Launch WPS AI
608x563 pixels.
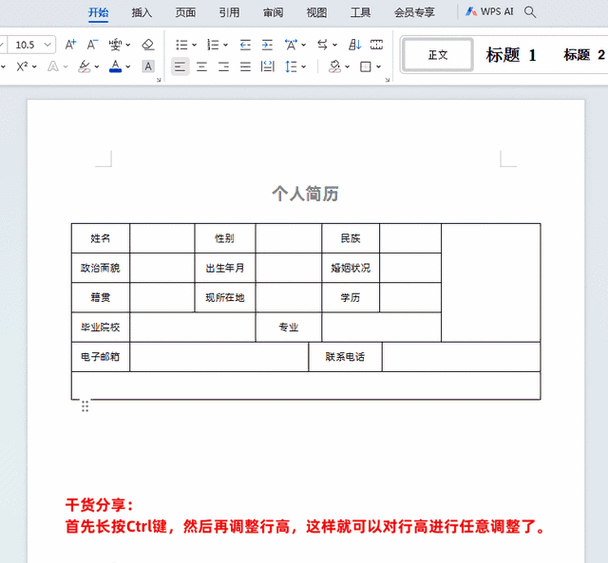(x=489, y=12)
